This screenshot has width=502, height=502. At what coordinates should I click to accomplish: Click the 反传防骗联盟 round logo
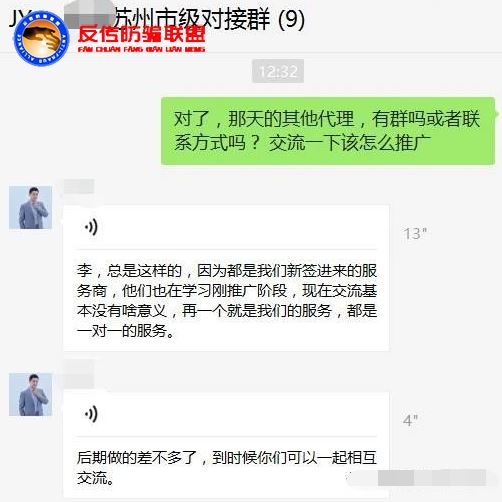[x=41, y=38]
